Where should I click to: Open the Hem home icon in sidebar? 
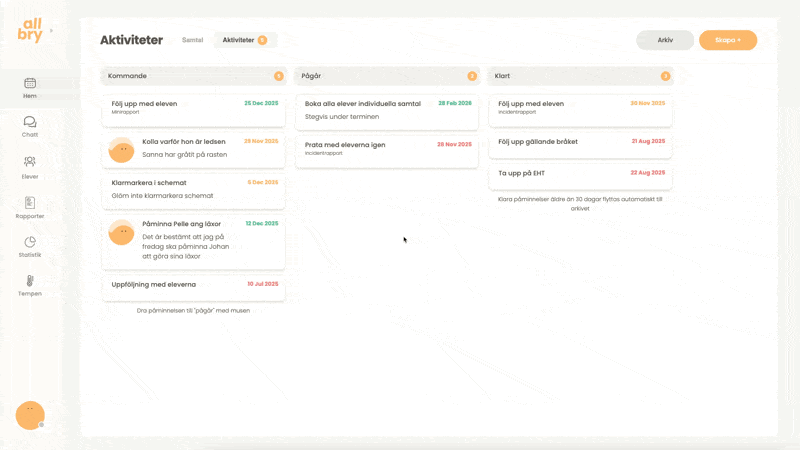pos(30,84)
